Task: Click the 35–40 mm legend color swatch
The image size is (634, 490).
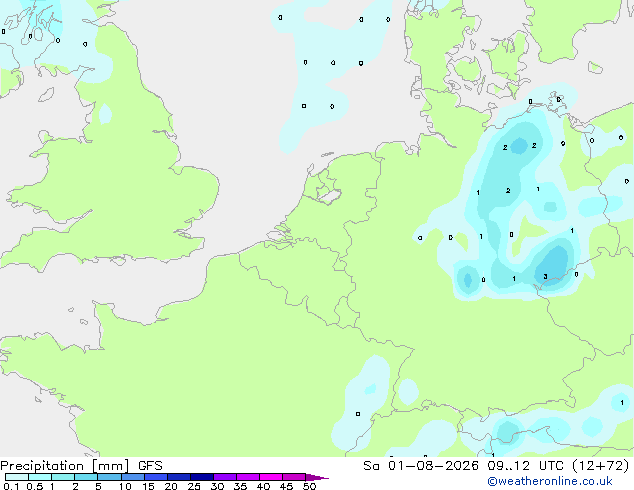Action: click(x=248, y=477)
